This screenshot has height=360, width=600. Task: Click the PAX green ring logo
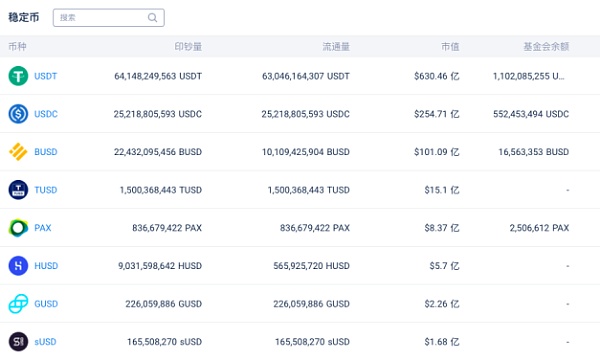(x=18, y=228)
